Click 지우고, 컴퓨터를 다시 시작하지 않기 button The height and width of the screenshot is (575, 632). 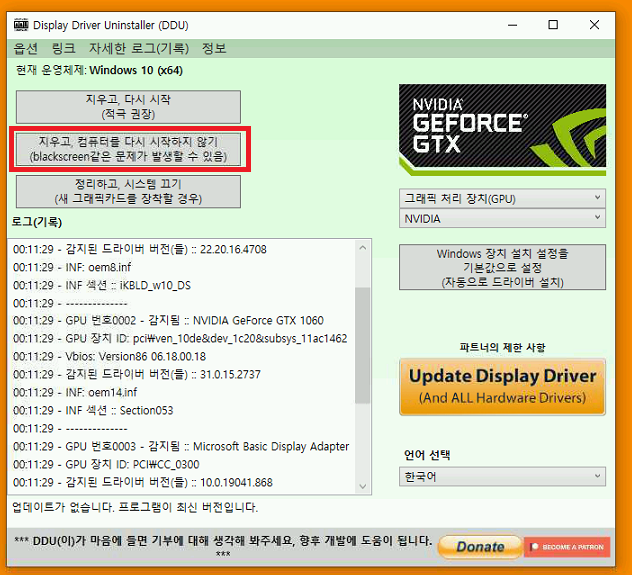click(x=128, y=149)
